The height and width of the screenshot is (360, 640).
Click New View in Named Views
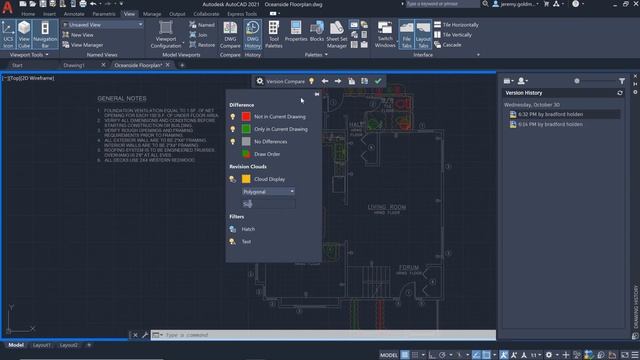pyautogui.click(x=78, y=35)
